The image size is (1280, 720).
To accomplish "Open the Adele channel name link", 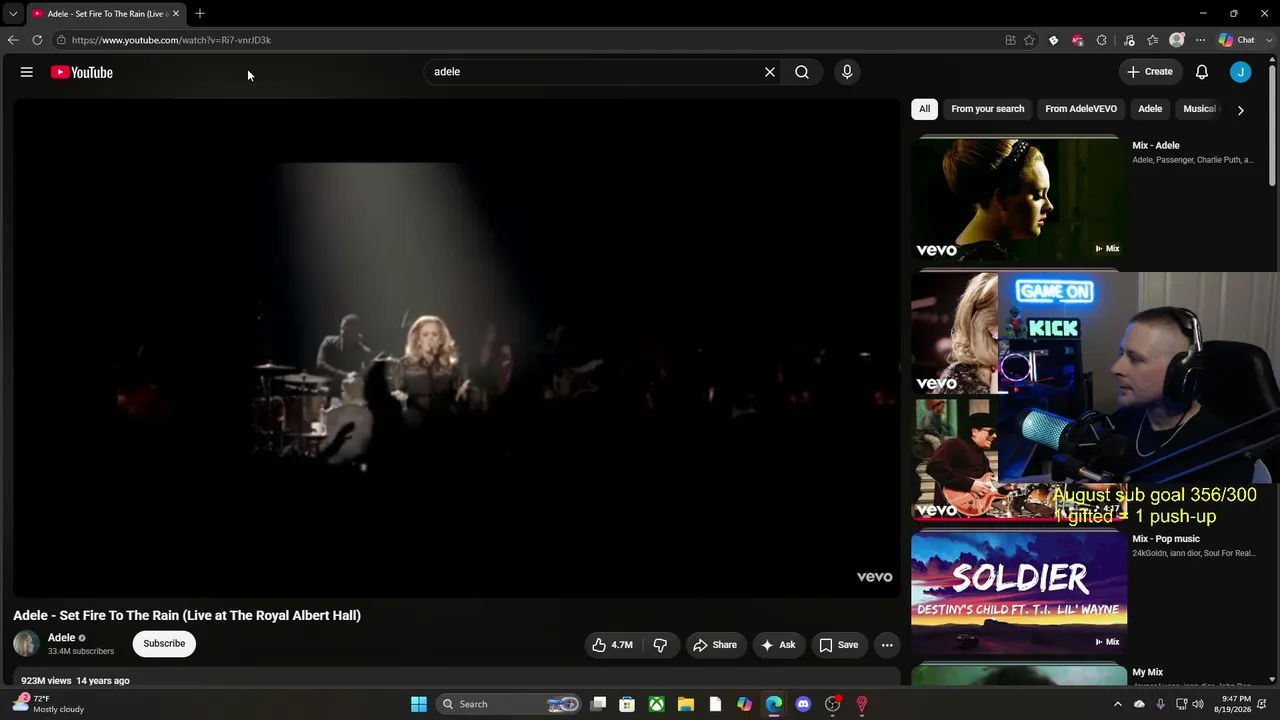I will [62, 638].
